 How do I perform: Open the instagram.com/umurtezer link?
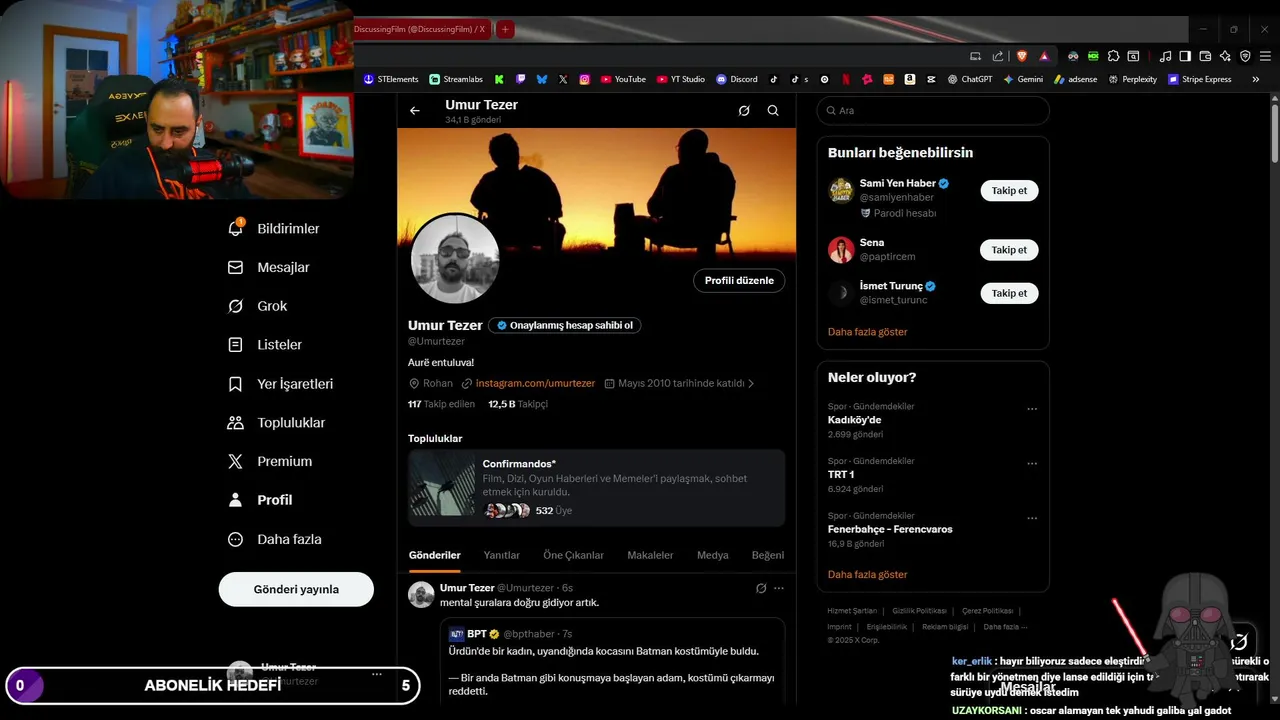click(535, 383)
